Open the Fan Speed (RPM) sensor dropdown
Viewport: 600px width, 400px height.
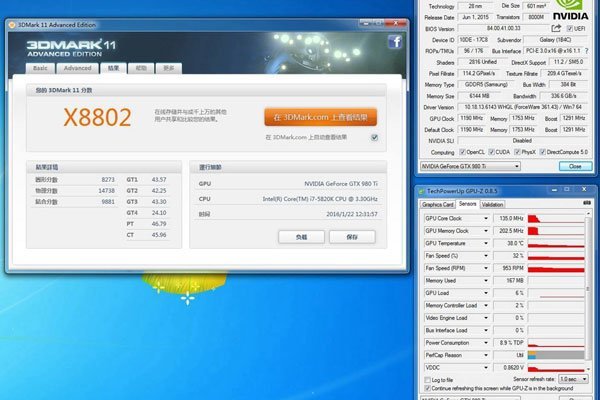486,268
